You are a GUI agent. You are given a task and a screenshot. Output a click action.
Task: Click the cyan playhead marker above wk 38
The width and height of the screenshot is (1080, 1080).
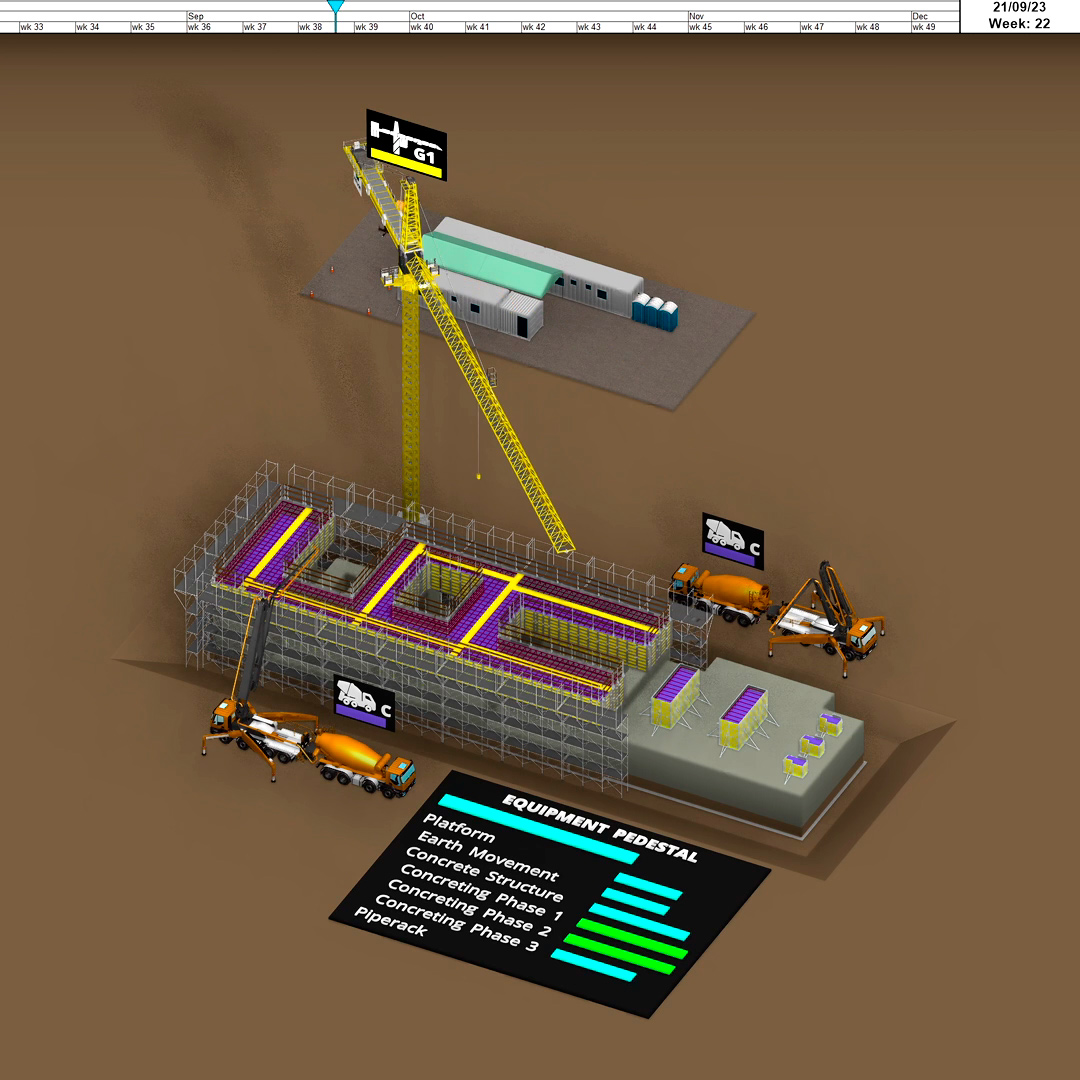pos(336,8)
